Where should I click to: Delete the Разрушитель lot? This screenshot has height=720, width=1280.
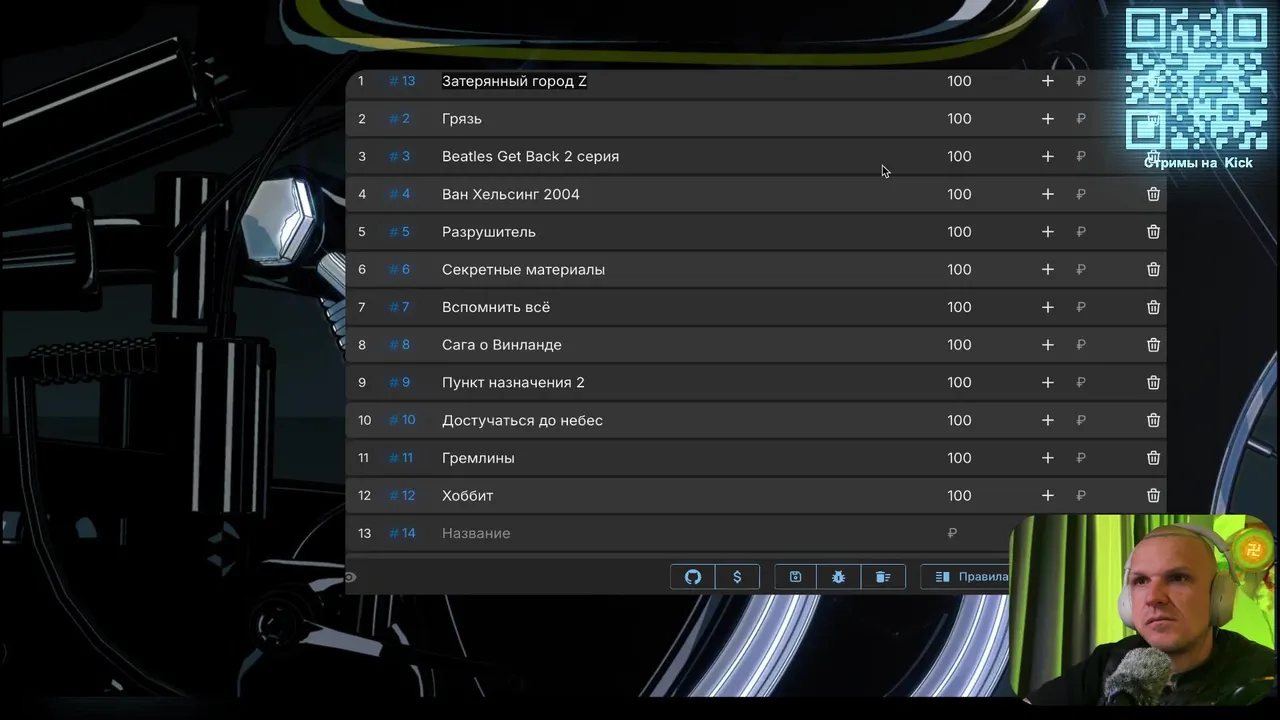point(1153,232)
